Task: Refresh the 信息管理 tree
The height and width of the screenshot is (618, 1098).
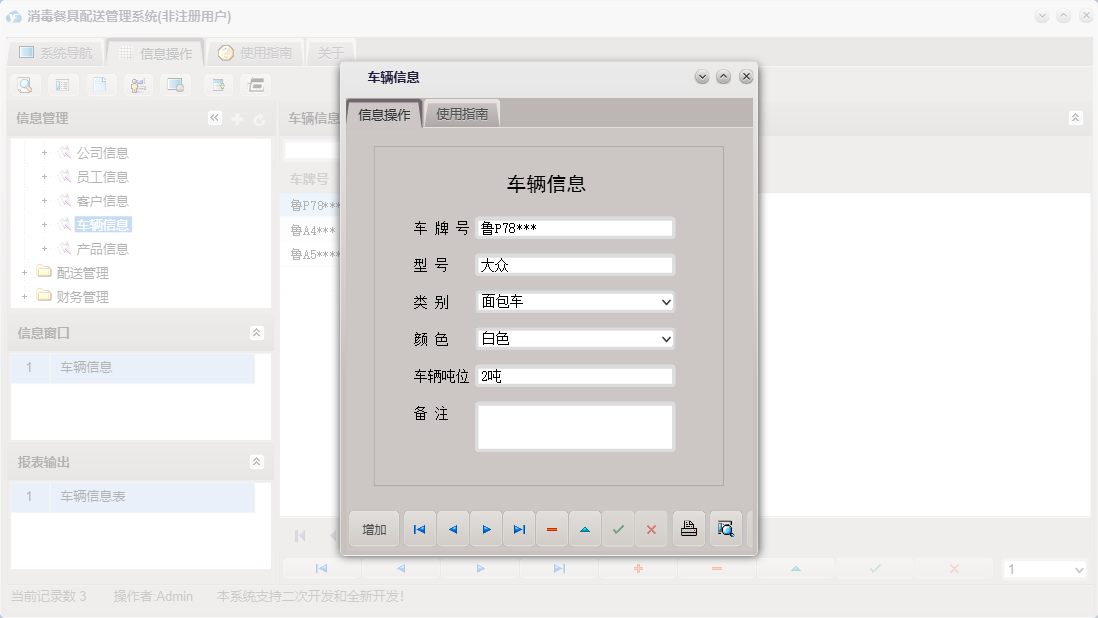Action: pos(258,117)
